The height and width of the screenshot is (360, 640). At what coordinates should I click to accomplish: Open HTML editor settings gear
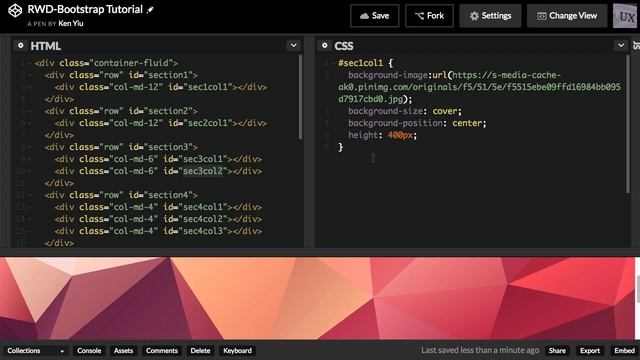20,45
